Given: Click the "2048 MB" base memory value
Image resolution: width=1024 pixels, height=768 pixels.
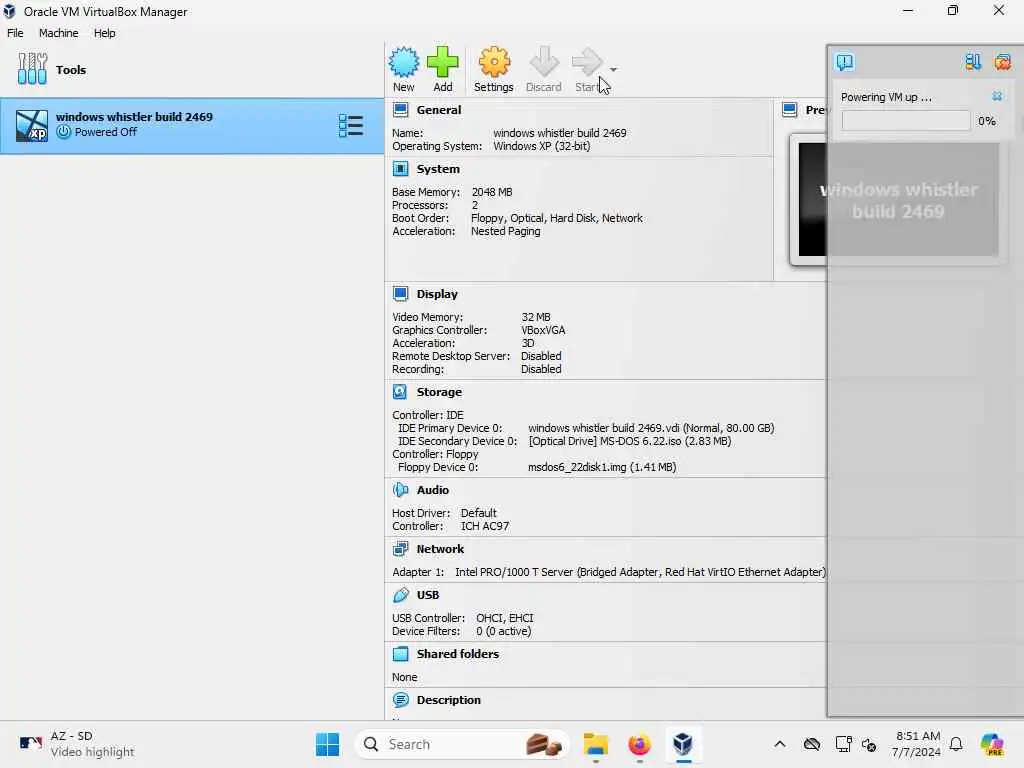Looking at the screenshot, I should tap(492, 192).
